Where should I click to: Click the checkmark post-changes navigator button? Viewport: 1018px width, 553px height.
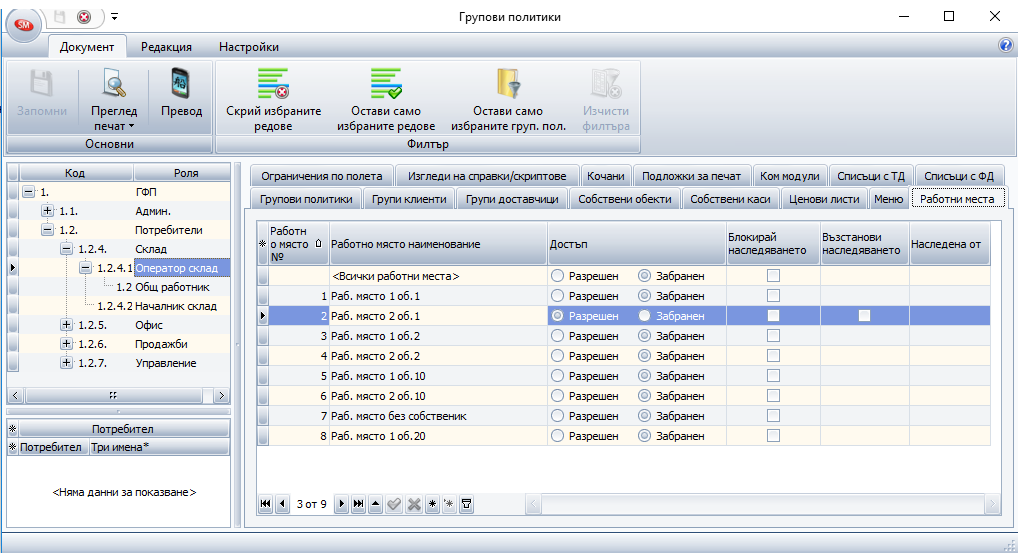(393, 504)
